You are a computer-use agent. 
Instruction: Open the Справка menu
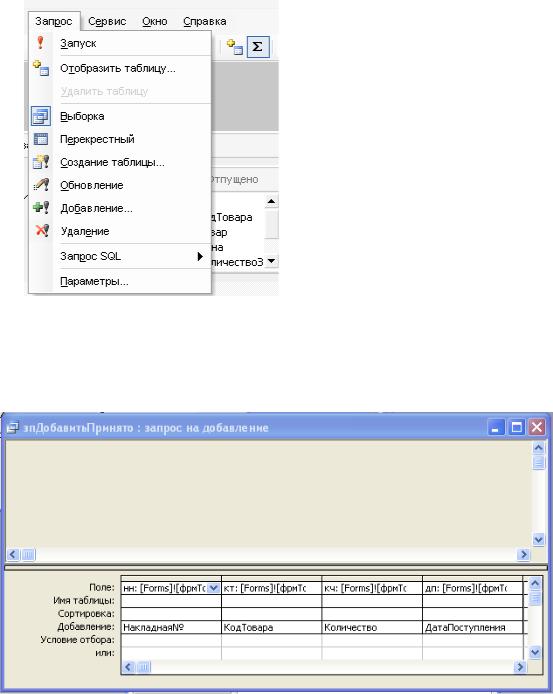click(x=205, y=21)
